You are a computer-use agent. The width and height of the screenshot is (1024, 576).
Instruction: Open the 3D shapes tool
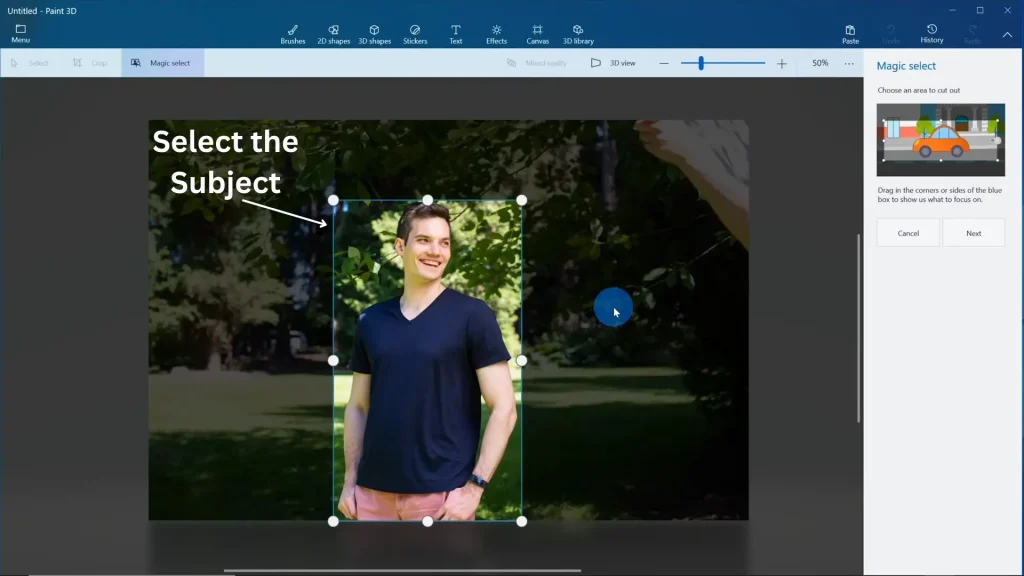click(374, 34)
